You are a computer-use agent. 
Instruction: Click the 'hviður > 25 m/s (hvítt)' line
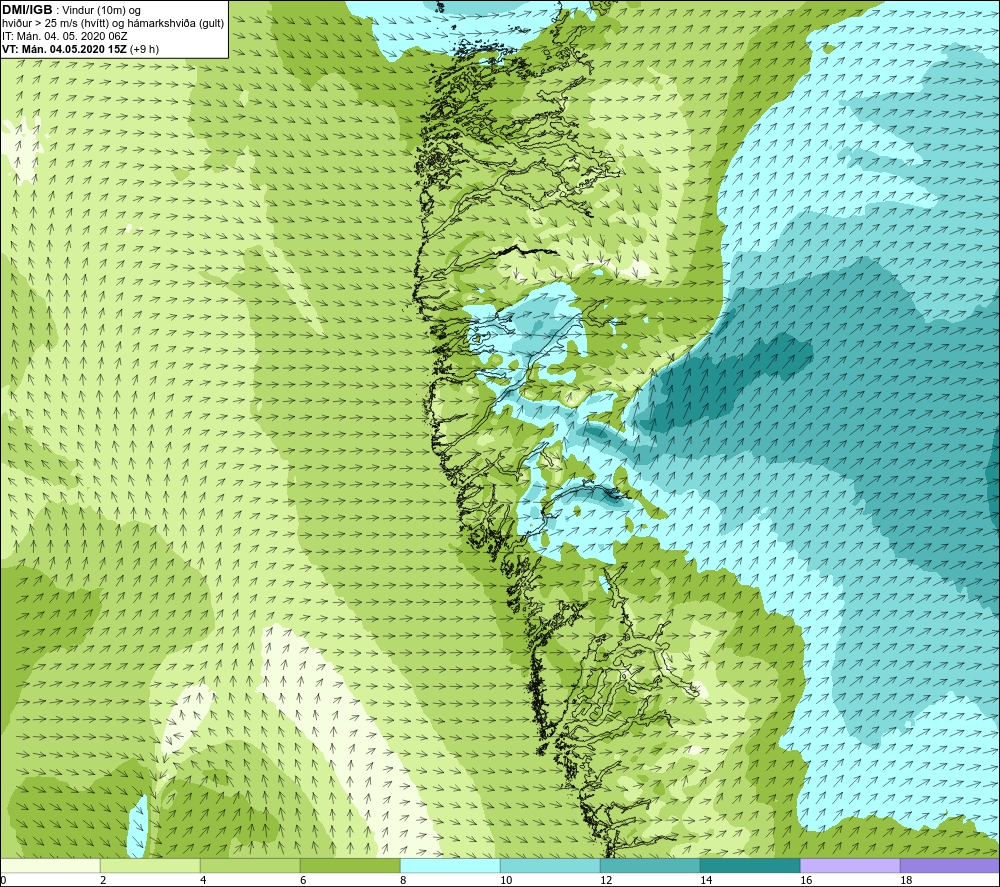coord(113,24)
